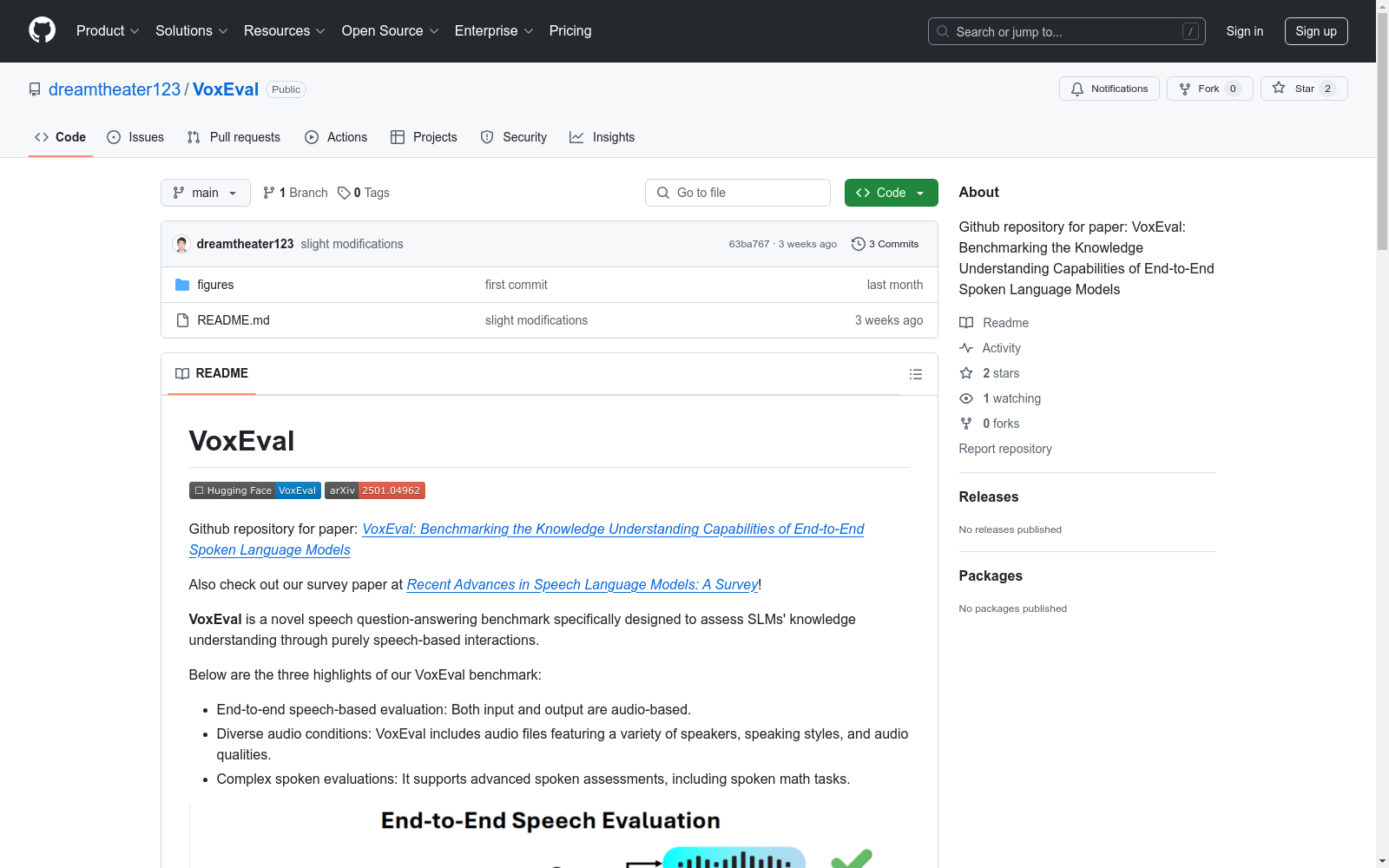Image resolution: width=1389 pixels, height=868 pixels.
Task: Click the book icon beside Readme in About
Action: click(966, 323)
